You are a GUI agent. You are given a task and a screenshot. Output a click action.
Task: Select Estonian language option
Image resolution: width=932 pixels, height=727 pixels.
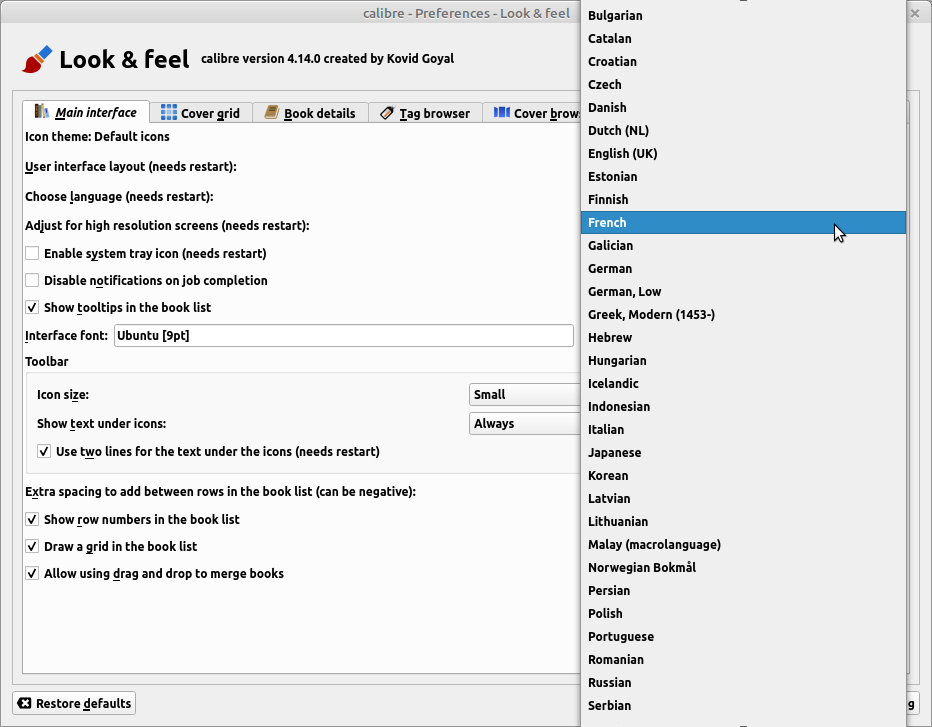pyautogui.click(x=743, y=177)
